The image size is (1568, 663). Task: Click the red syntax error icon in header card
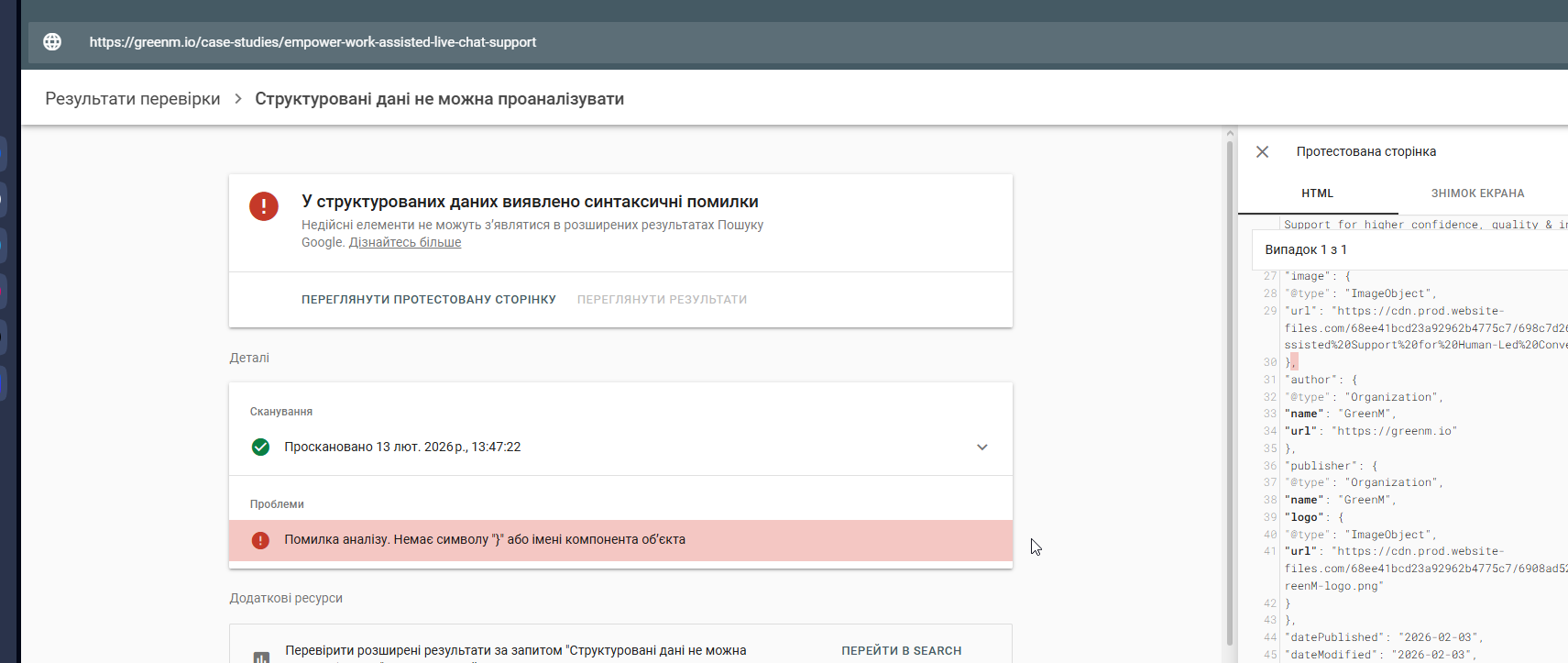tap(264, 206)
